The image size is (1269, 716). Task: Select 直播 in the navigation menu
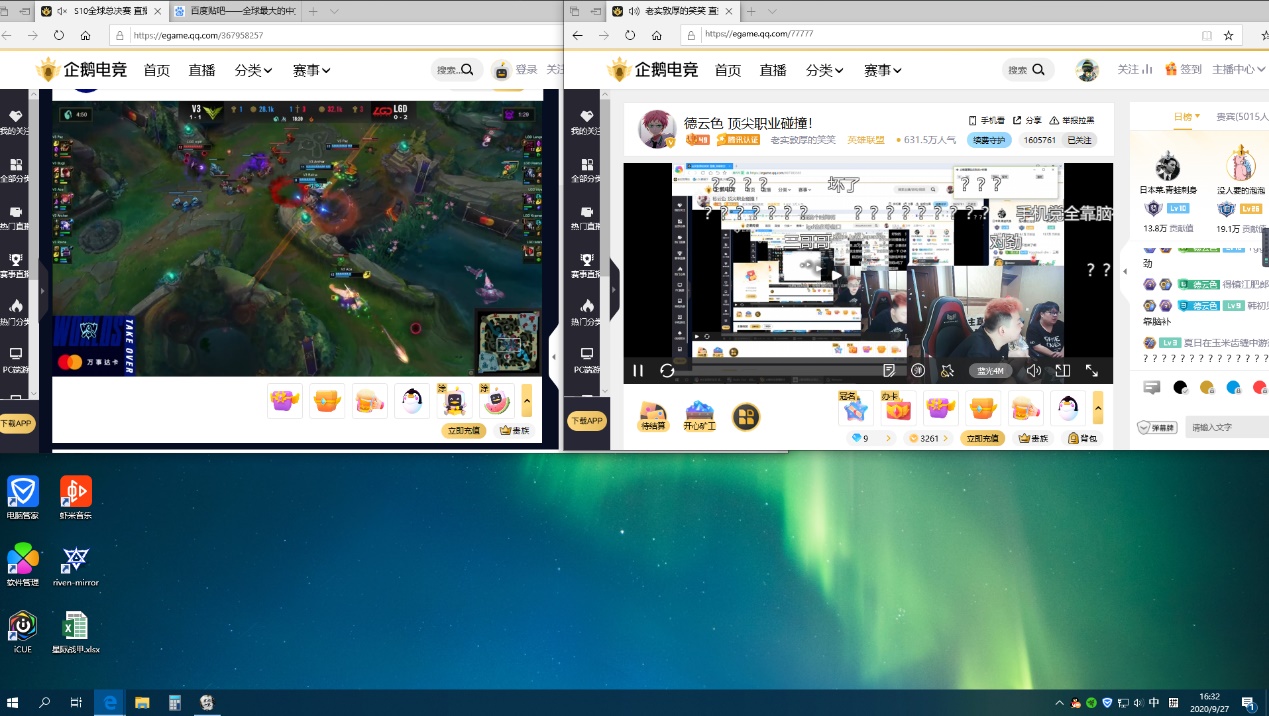tap(772, 70)
